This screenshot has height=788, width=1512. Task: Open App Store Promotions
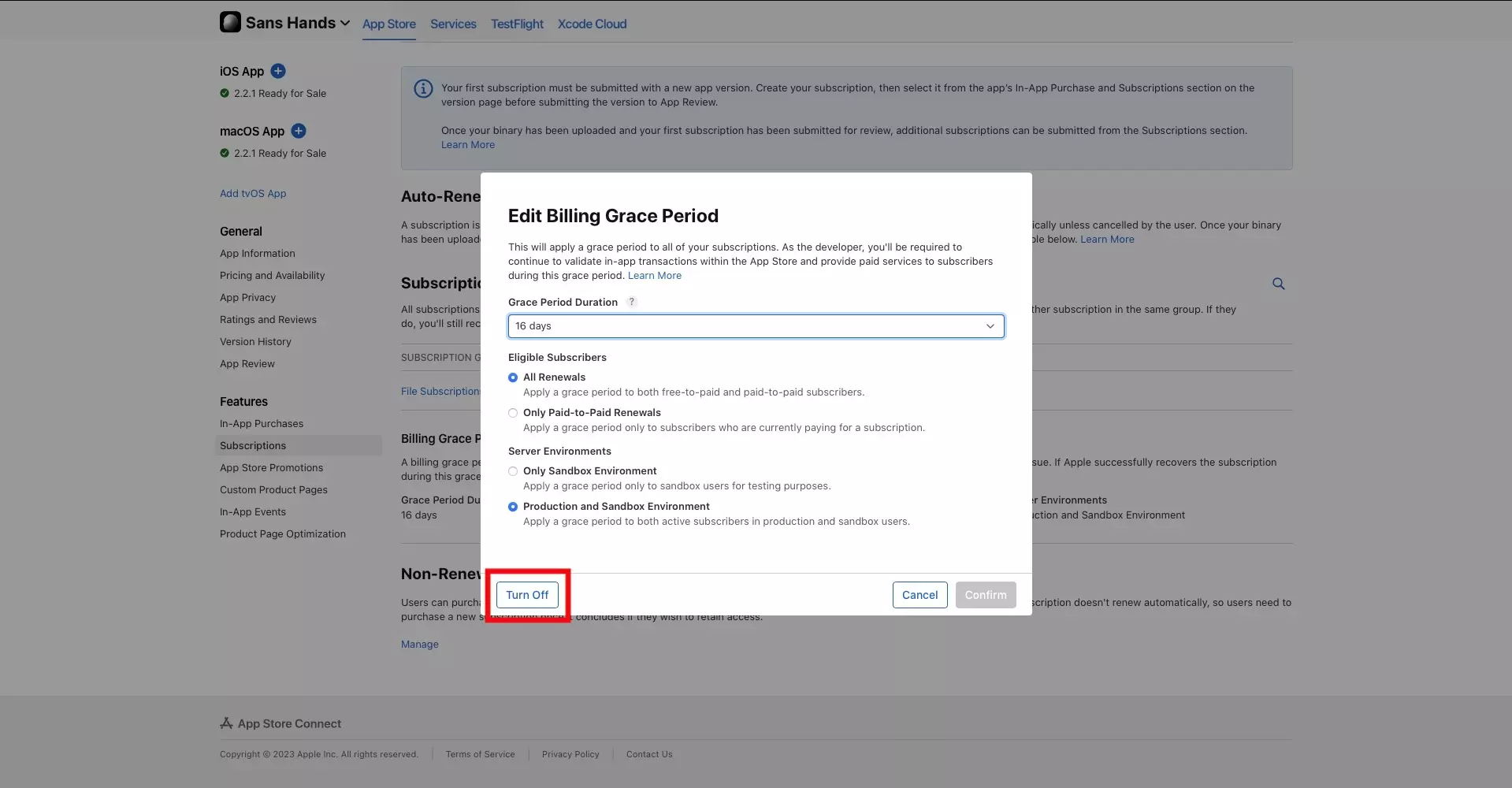[x=271, y=468]
